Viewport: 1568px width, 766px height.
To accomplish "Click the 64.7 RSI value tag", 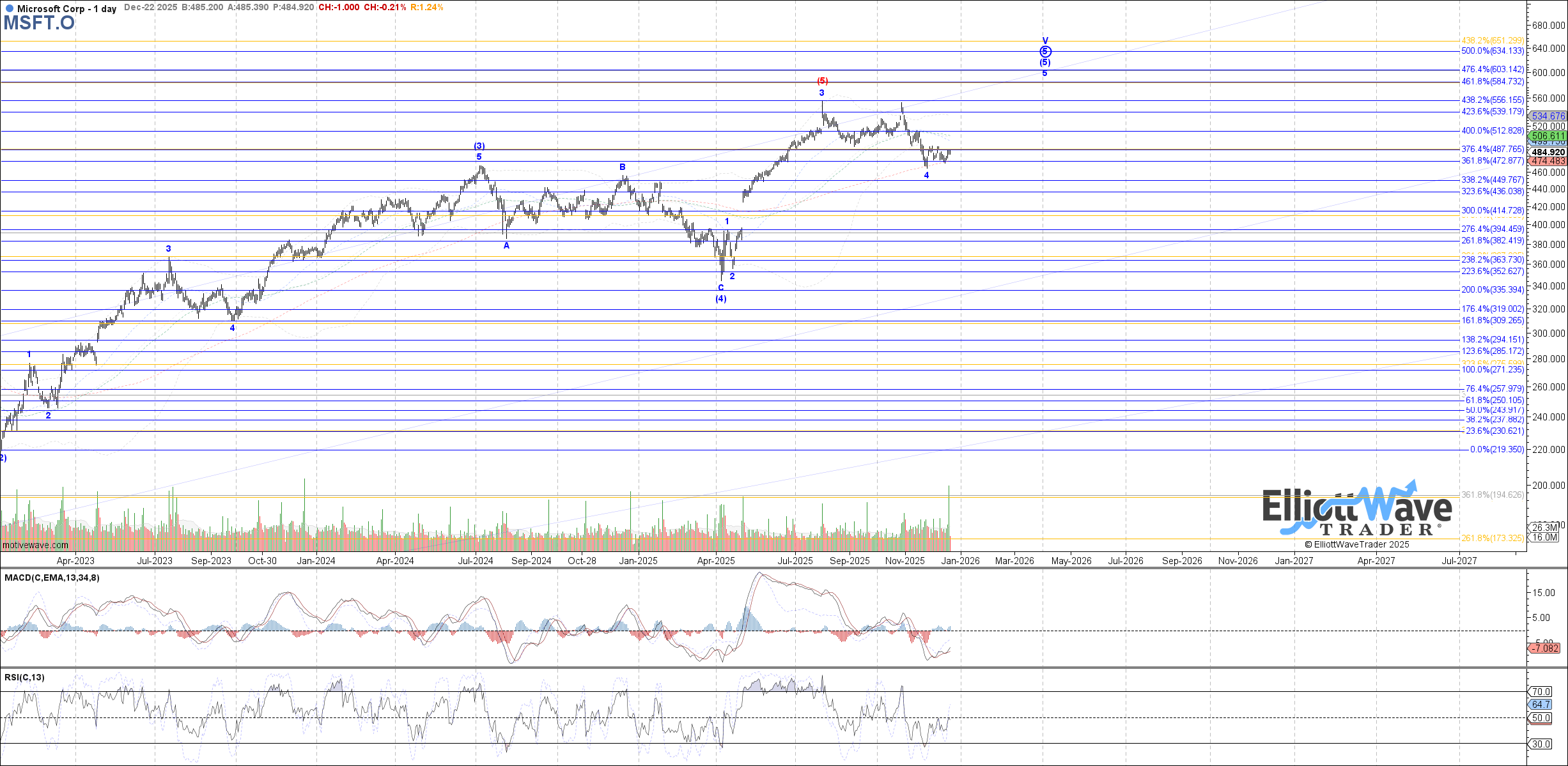I will 1541,704.
